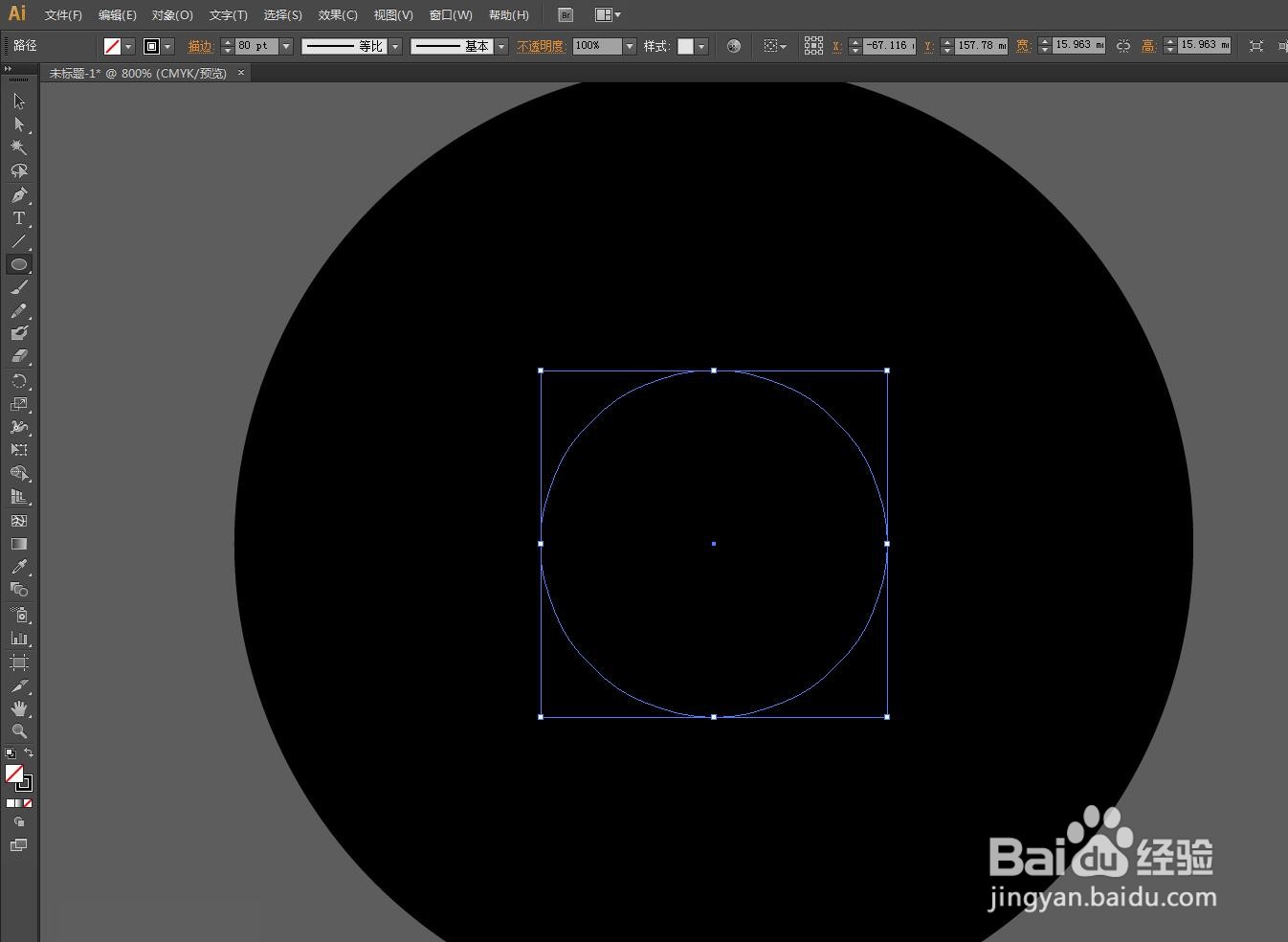The width and height of the screenshot is (1288, 942).
Task: Open the align-to selection dropdown
Action: pos(775,46)
